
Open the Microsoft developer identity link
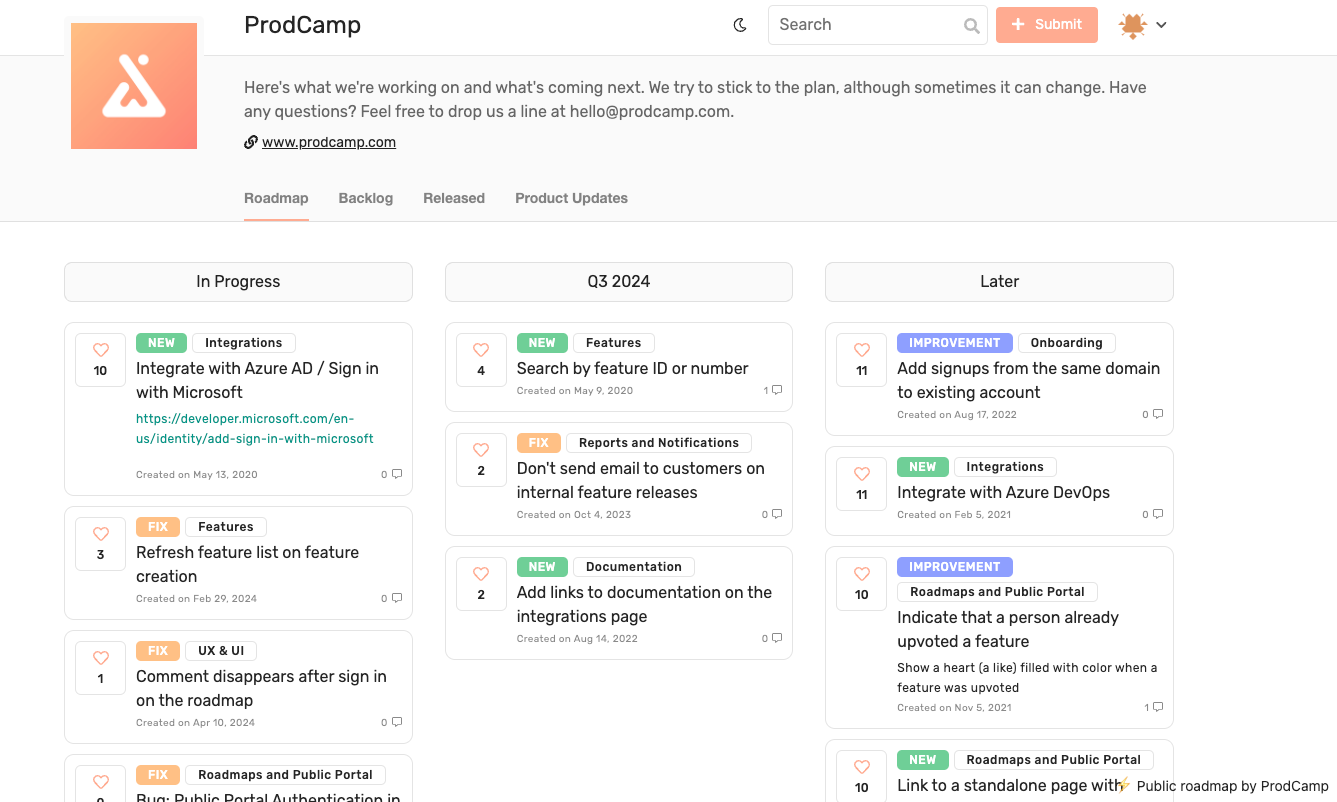point(255,428)
